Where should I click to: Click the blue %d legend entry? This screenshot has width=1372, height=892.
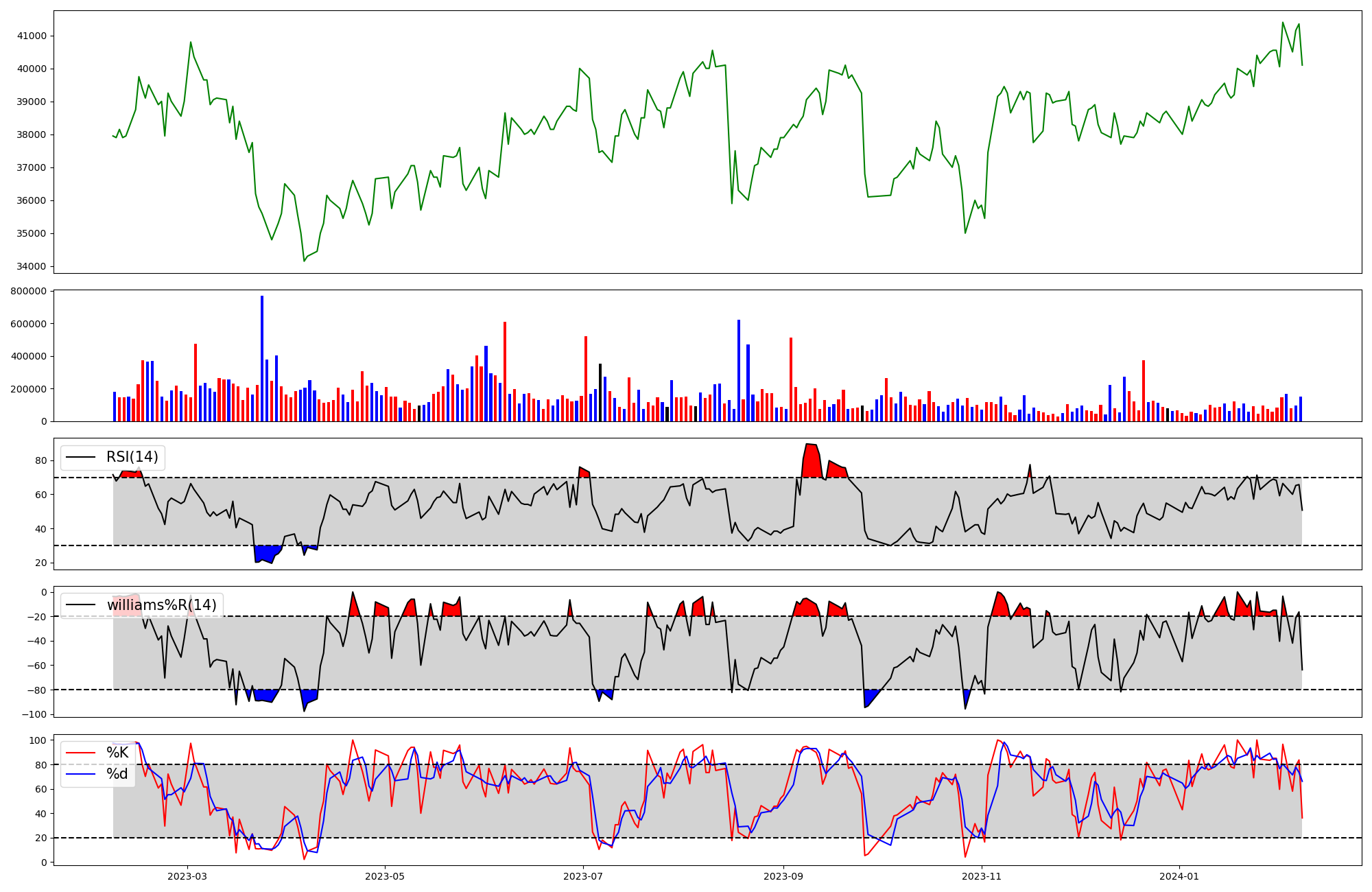(x=117, y=774)
